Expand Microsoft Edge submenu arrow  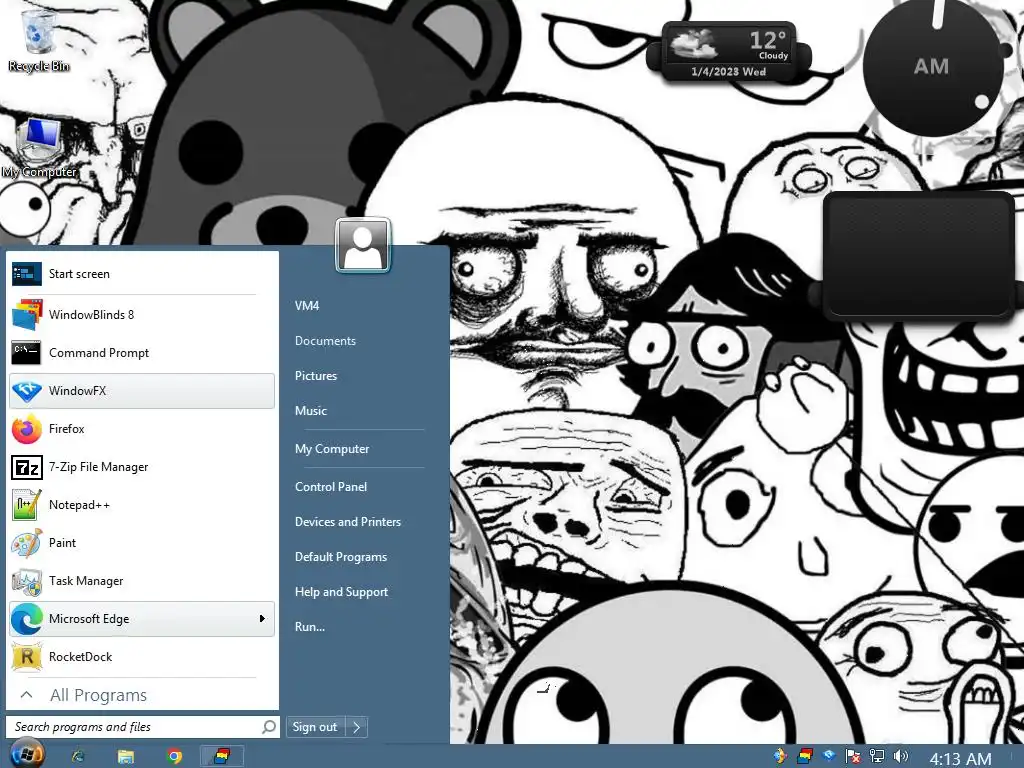[x=262, y=618]
